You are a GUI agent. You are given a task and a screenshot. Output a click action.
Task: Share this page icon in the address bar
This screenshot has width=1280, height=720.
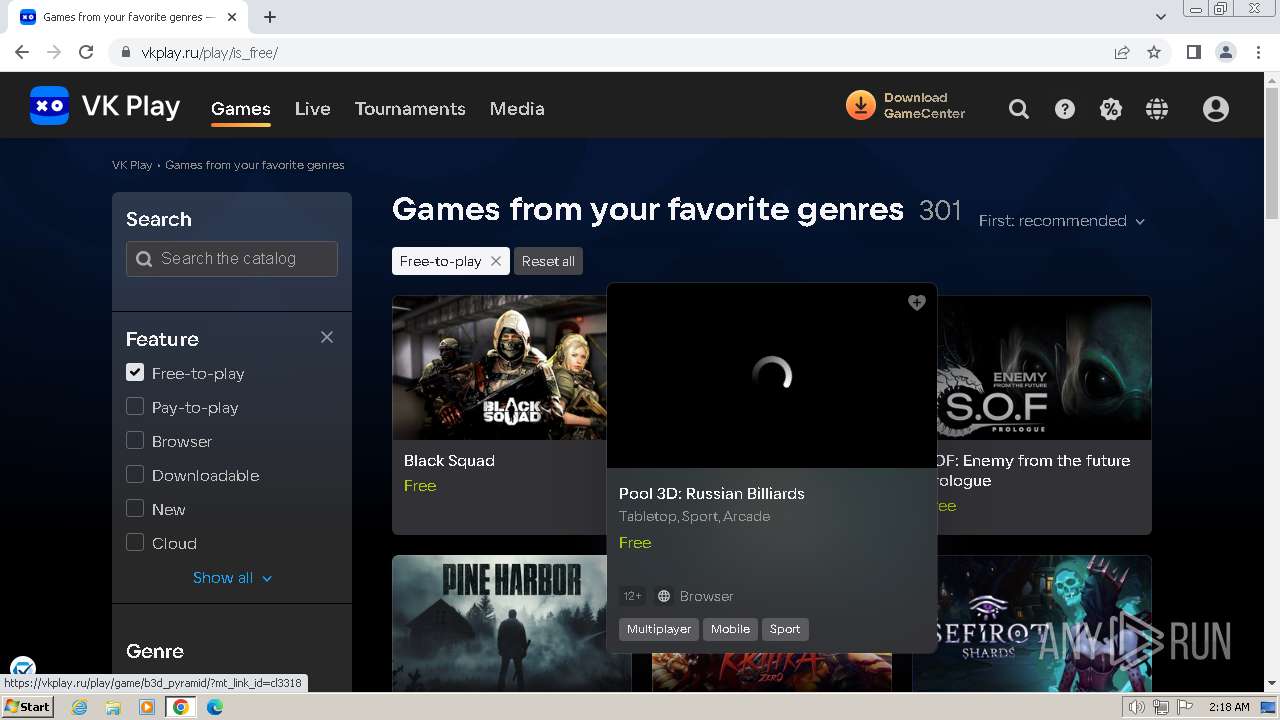click(x=1122, y=52)
